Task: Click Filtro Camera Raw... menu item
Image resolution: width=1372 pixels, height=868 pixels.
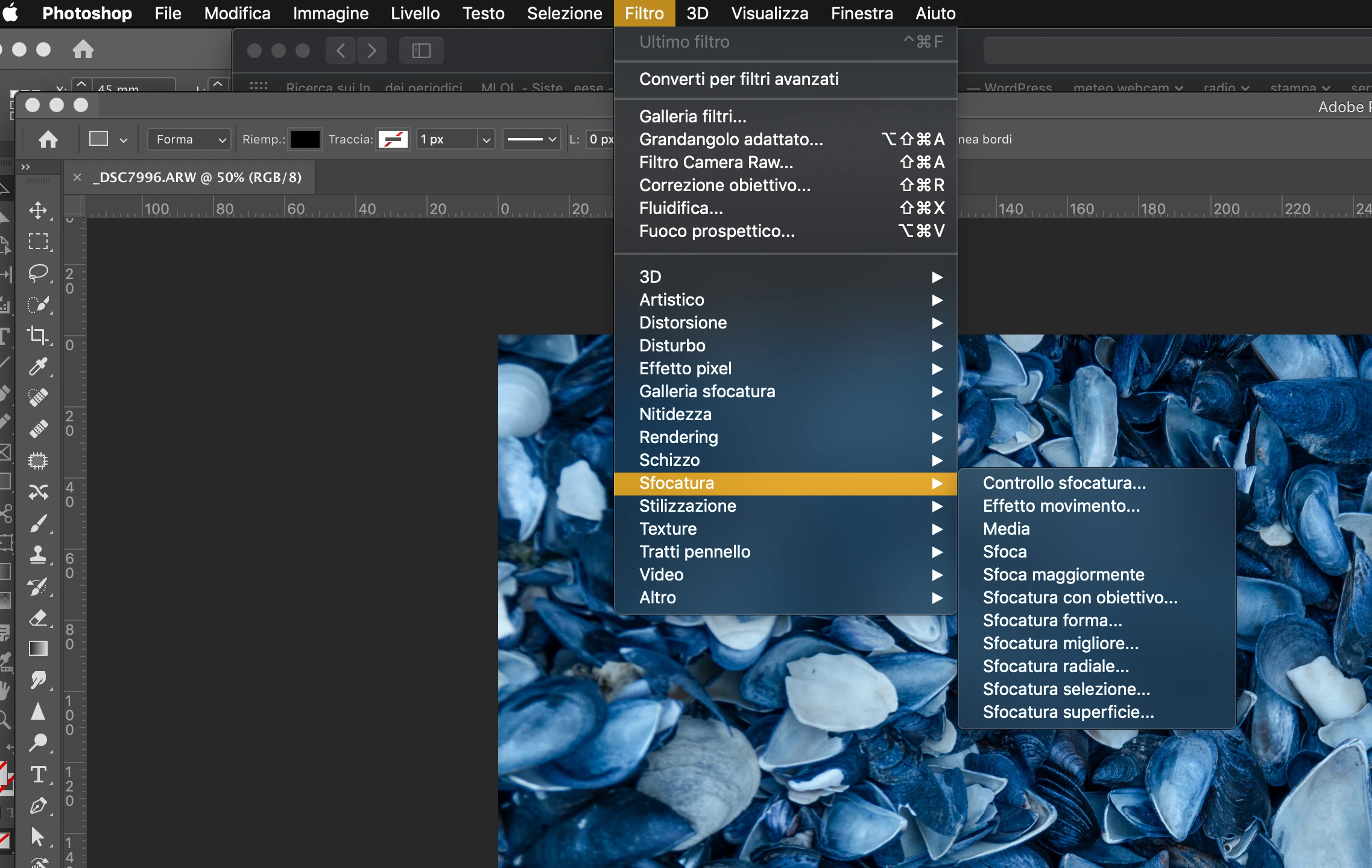Action: 716,163
